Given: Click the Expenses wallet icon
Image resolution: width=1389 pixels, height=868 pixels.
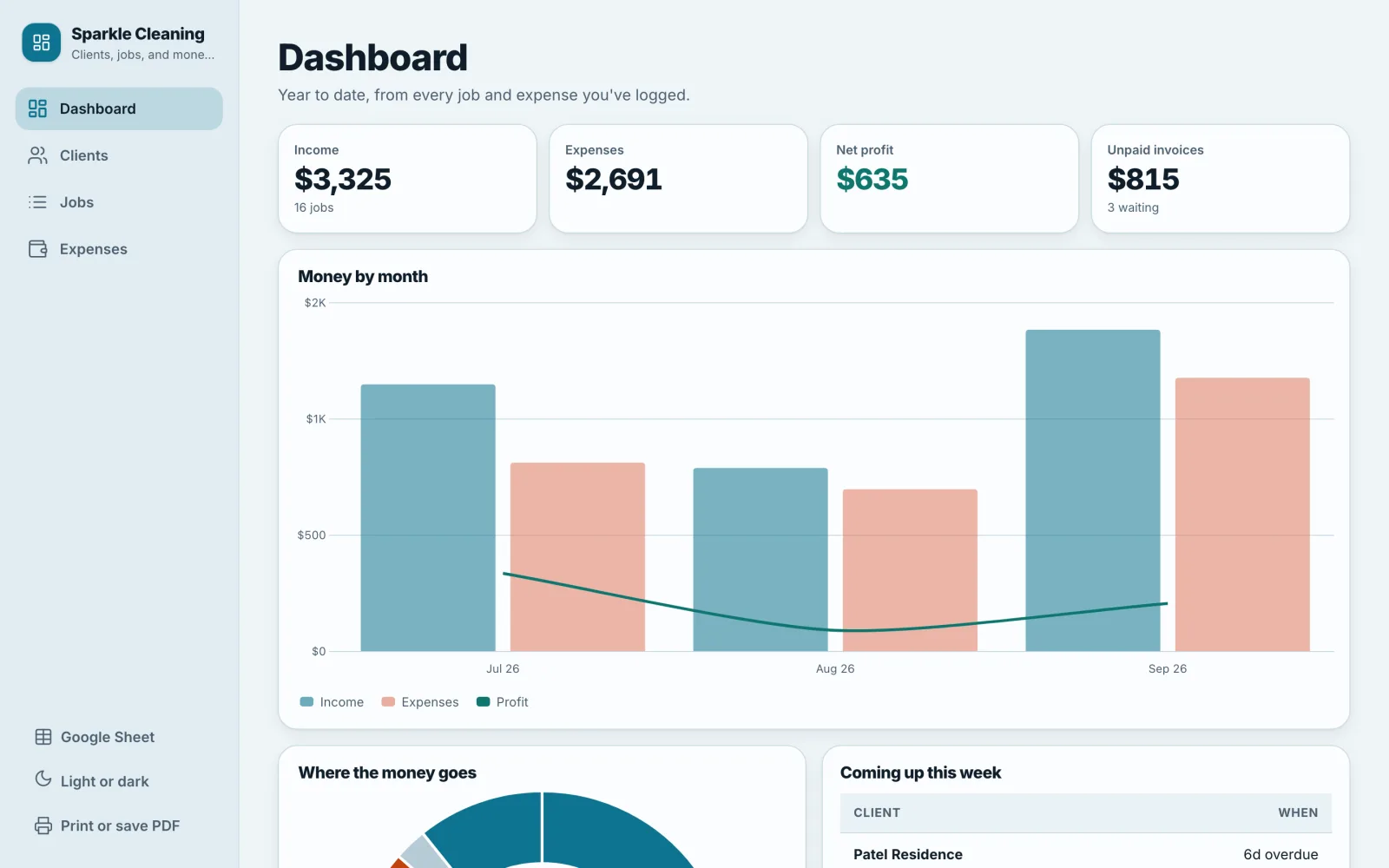Looking at the screenshot, I should [x=37, y=249].
